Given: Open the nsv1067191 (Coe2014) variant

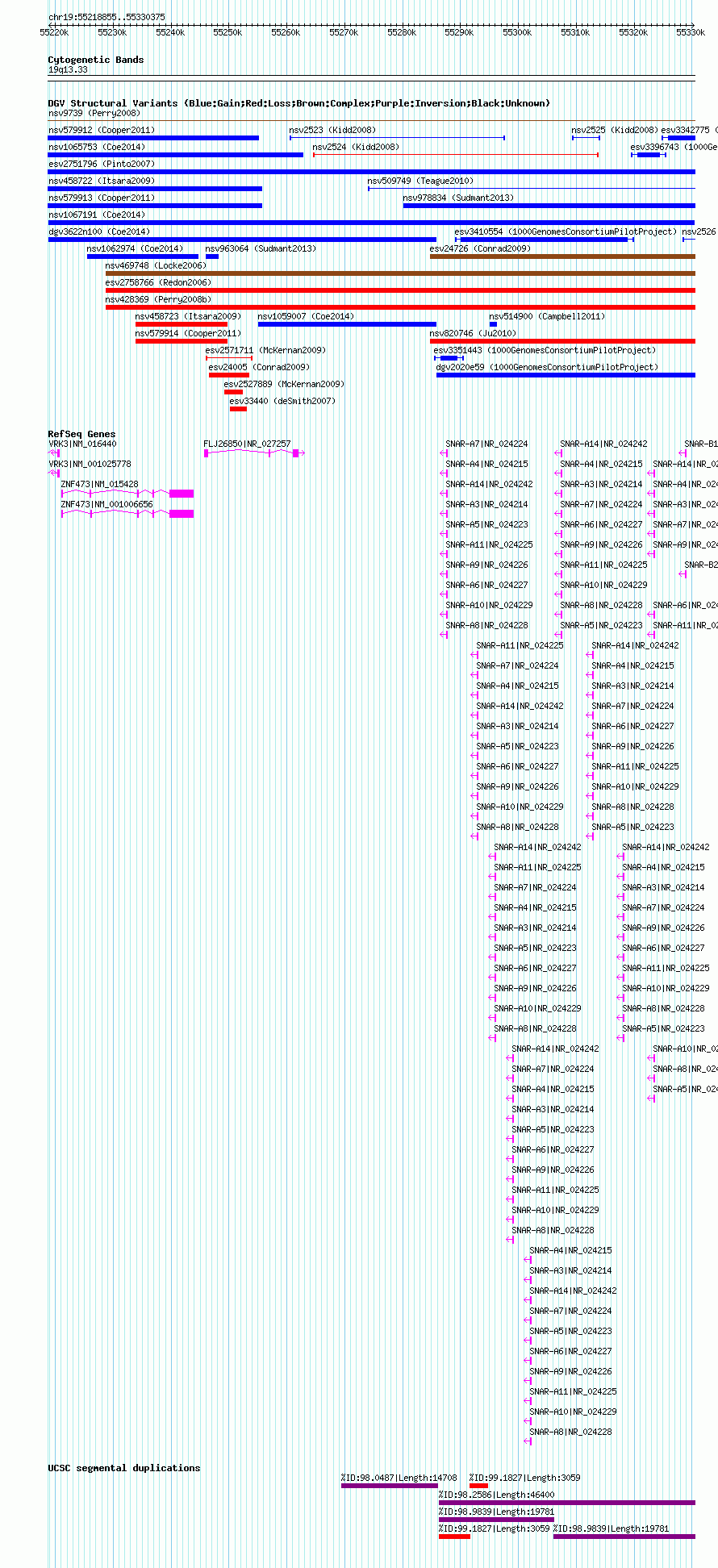Looking at the screenshot, I should 371,223.
